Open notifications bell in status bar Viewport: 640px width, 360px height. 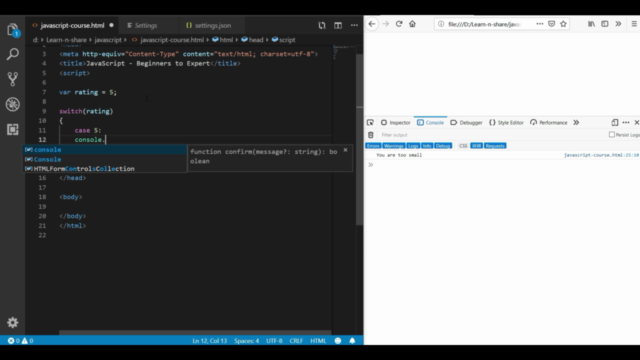click(x=352, y=340)
